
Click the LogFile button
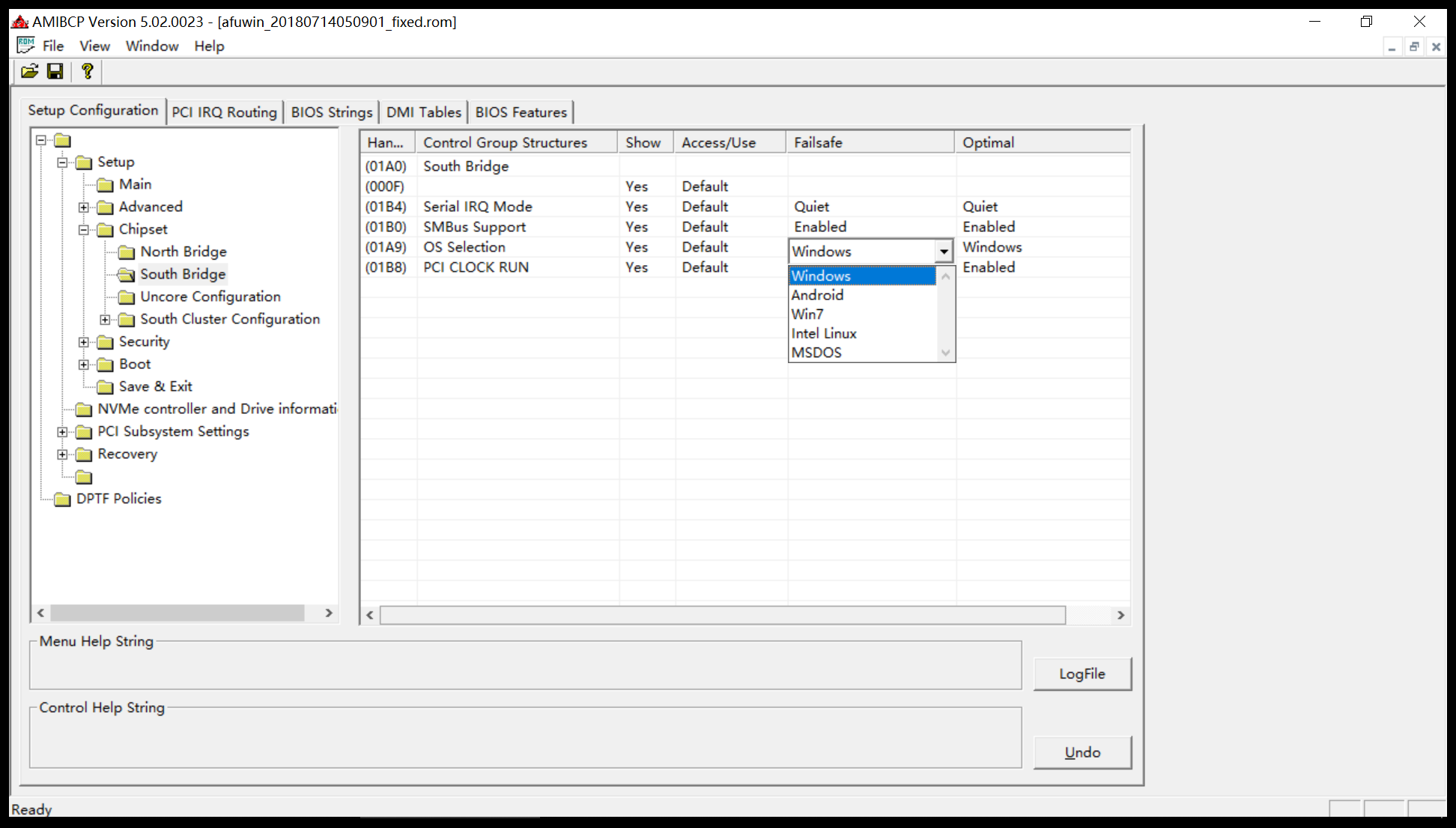click(1083, 673)
